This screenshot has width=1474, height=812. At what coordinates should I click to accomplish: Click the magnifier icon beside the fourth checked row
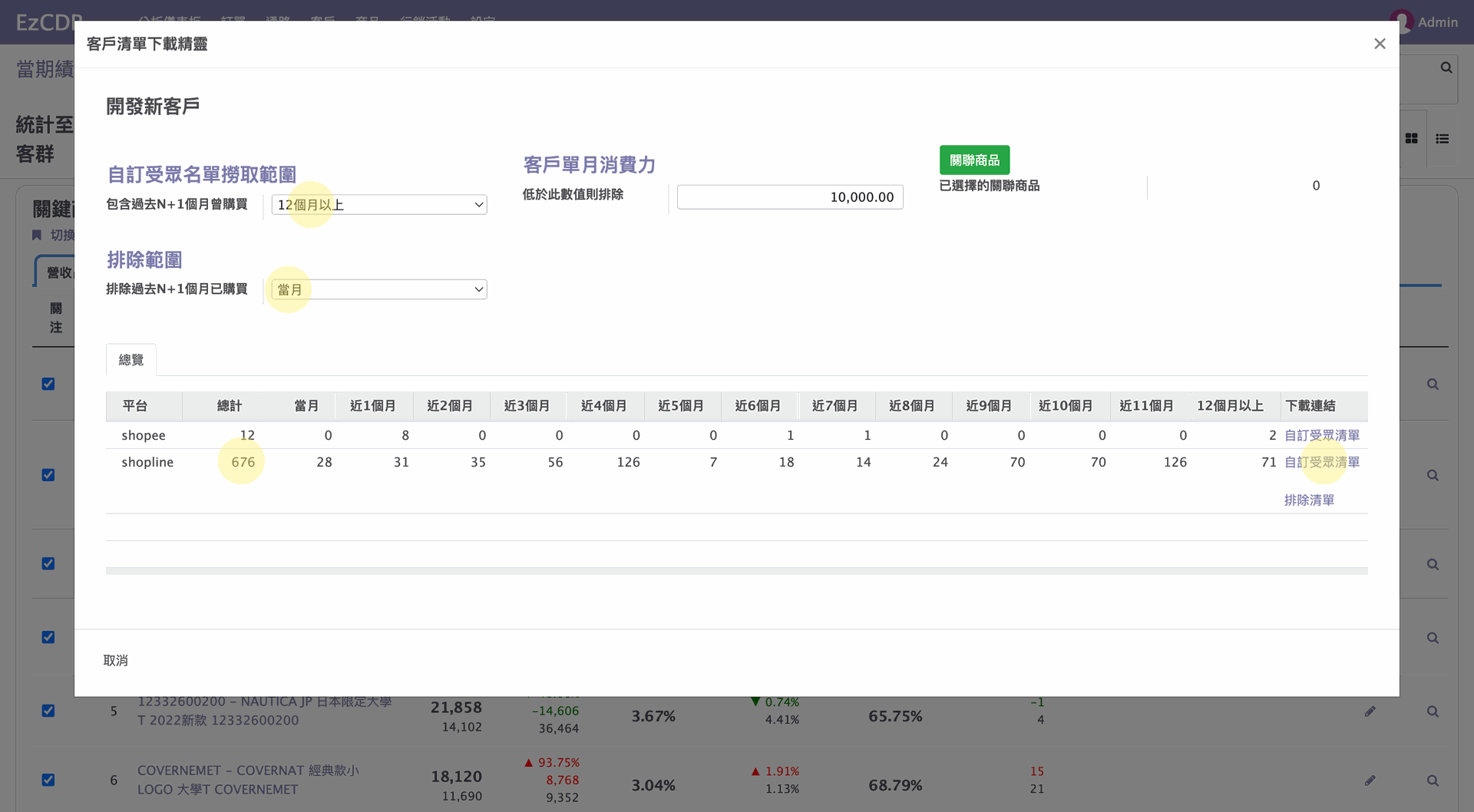coord(1433,638)
